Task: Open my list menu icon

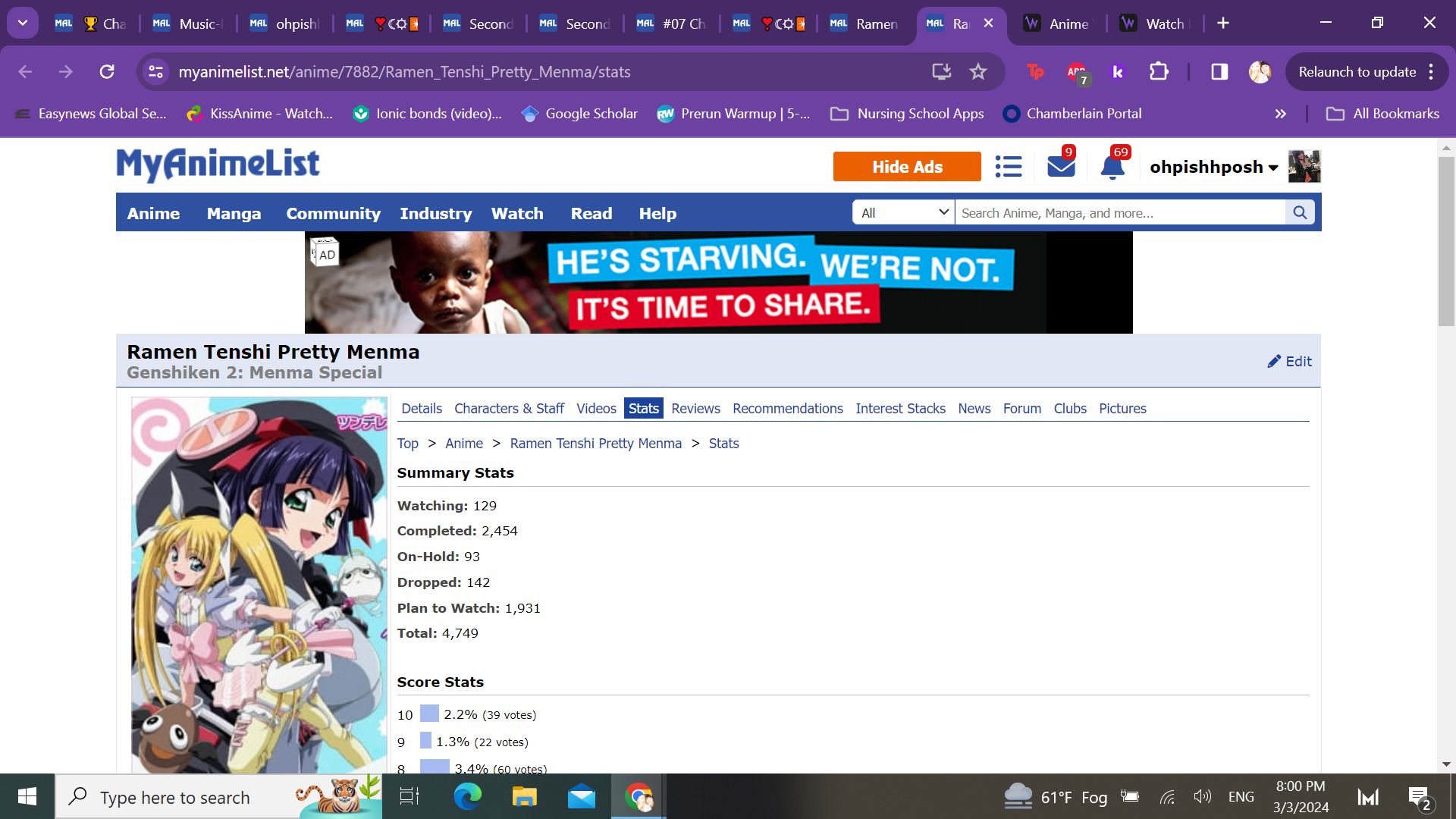Action: 1009,166
